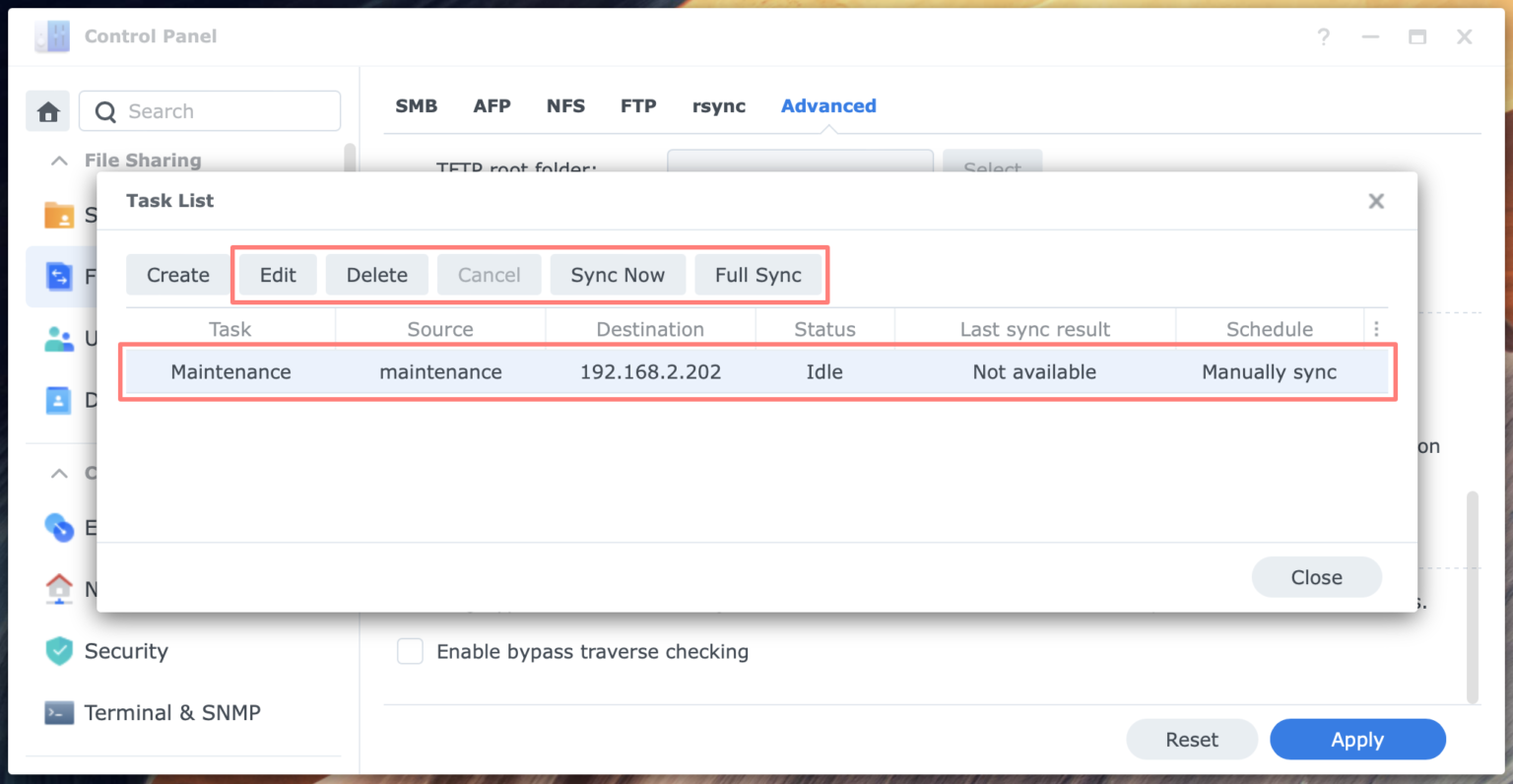
Task: Open the Terminal & SNMP icon
Action: click(59, 712)
